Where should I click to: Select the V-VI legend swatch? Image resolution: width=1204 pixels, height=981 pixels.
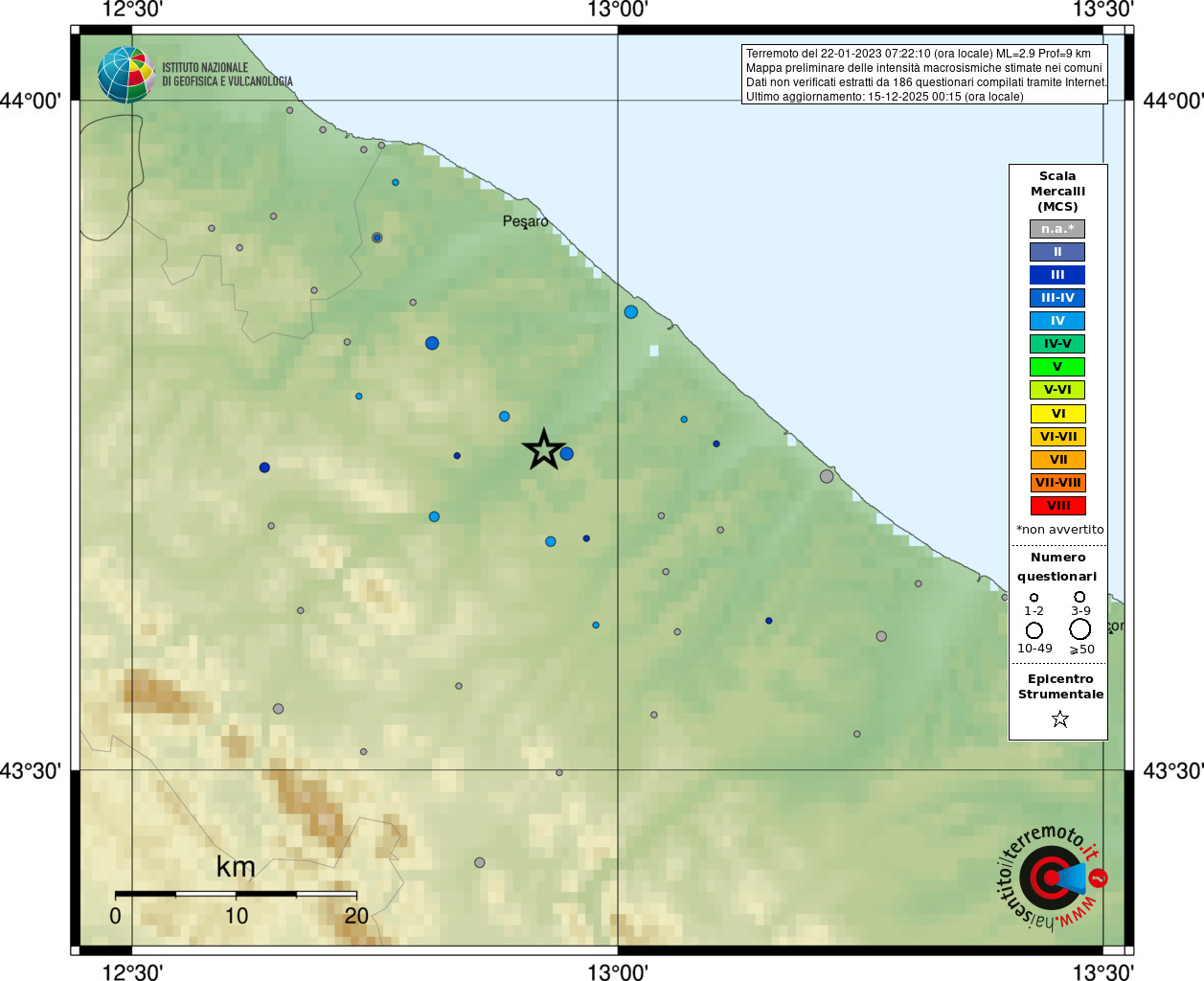(1057, 390)
